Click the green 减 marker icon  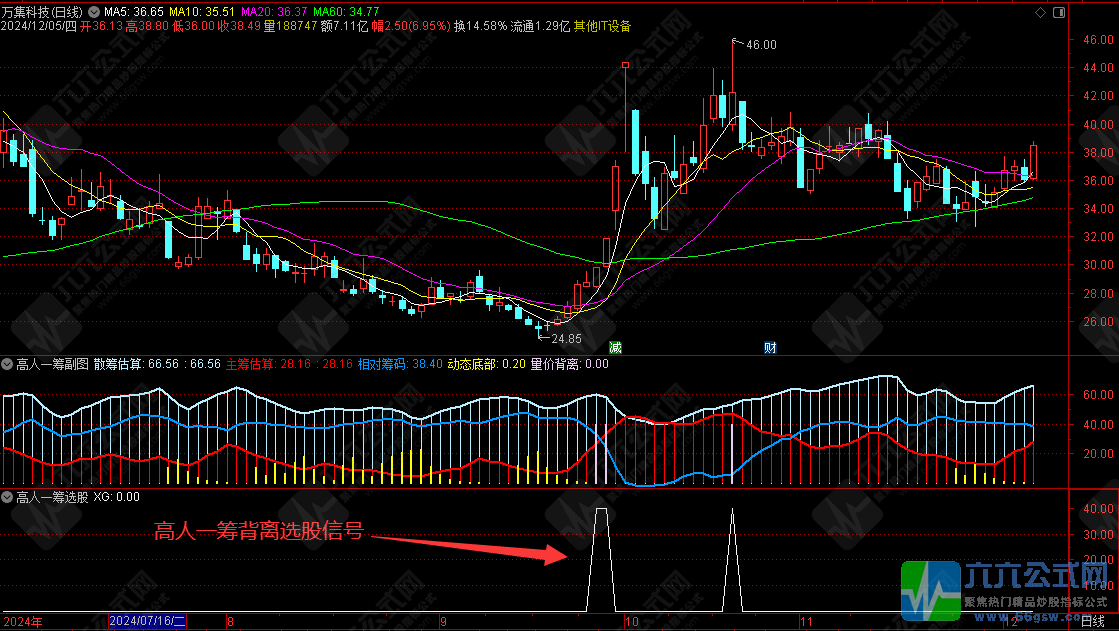click(x=615, y=347)
